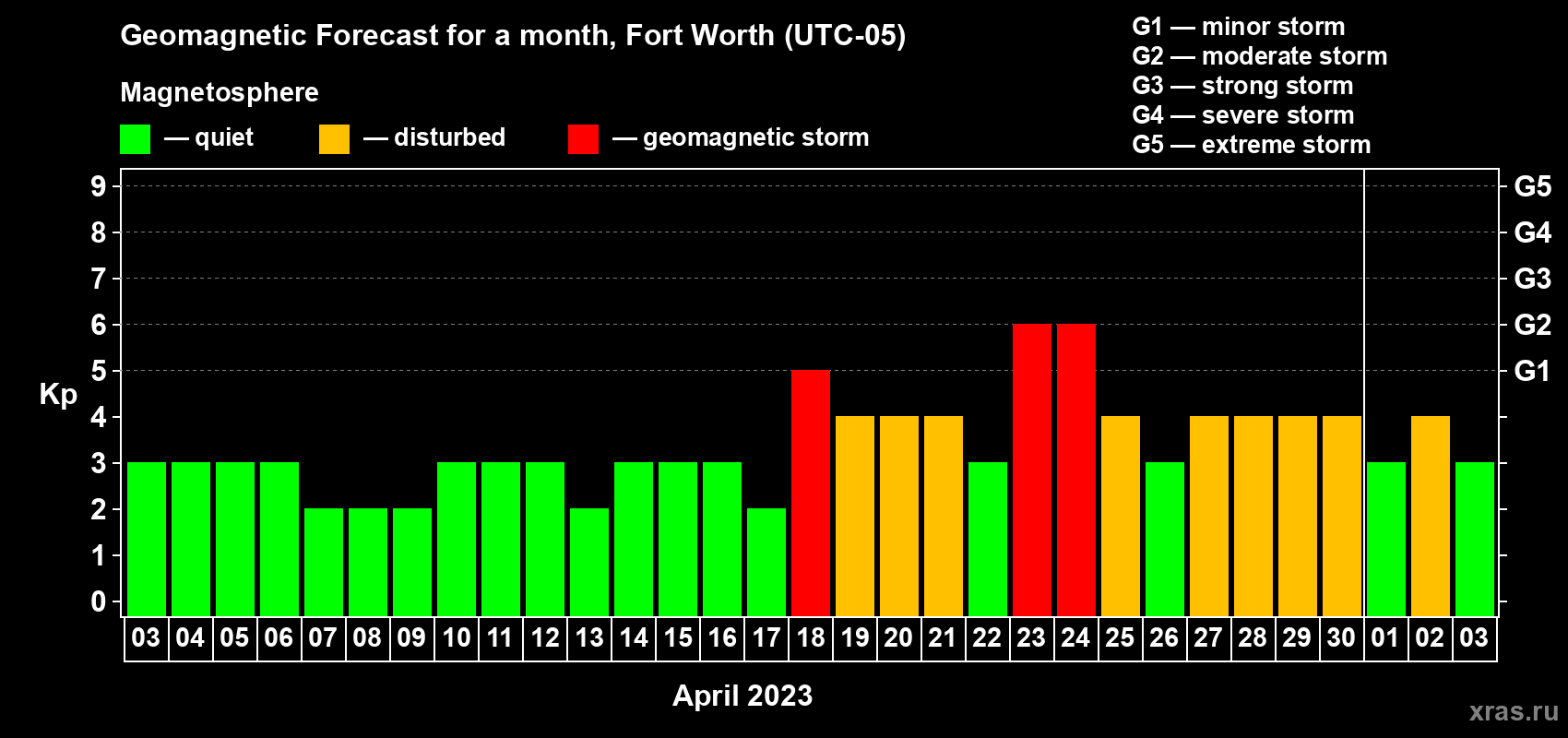Click the date label 18
Viewport: 1568px width, 738px height.
tap(811, 637)
